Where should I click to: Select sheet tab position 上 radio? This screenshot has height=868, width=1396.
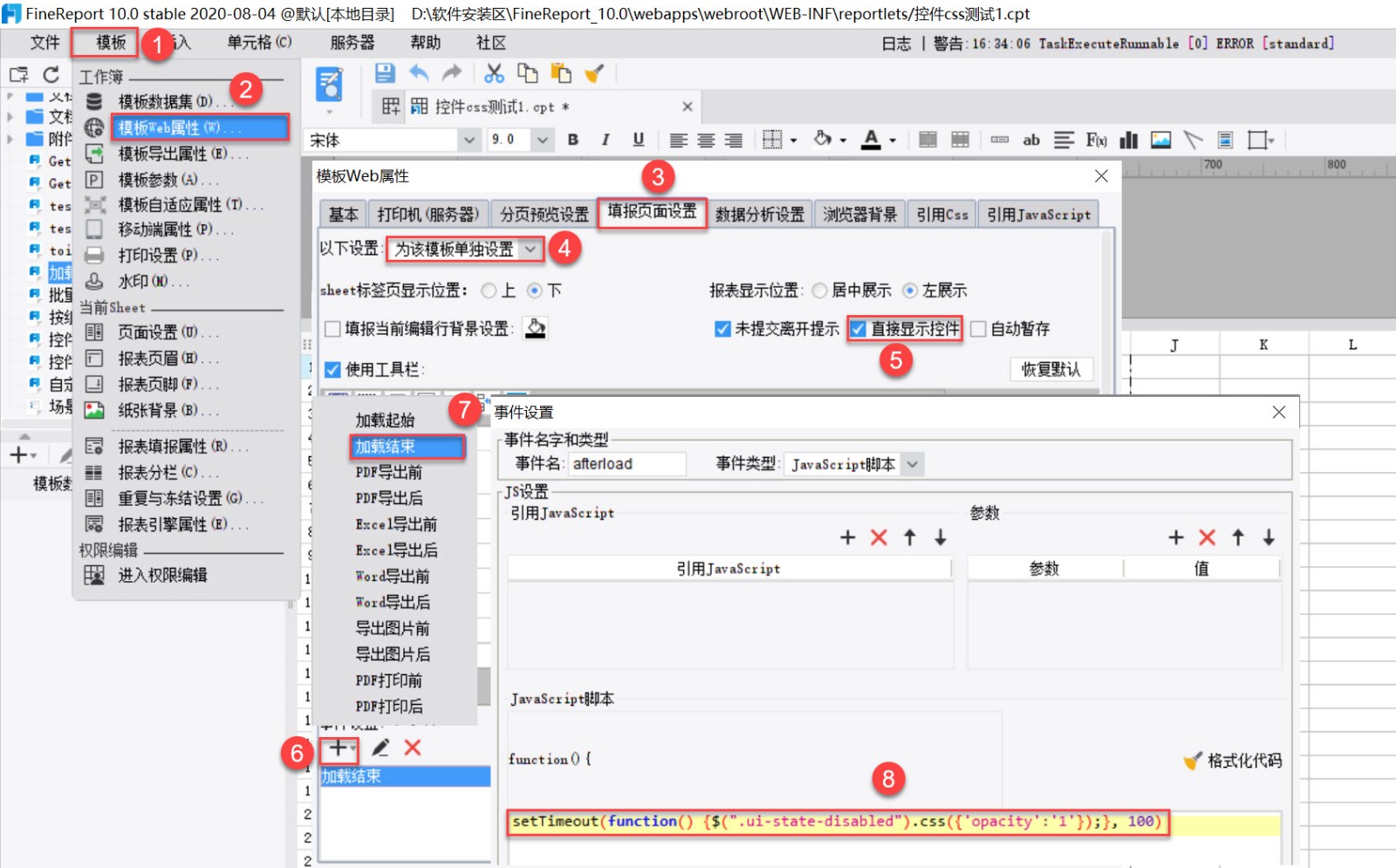[x=489, y=290]
